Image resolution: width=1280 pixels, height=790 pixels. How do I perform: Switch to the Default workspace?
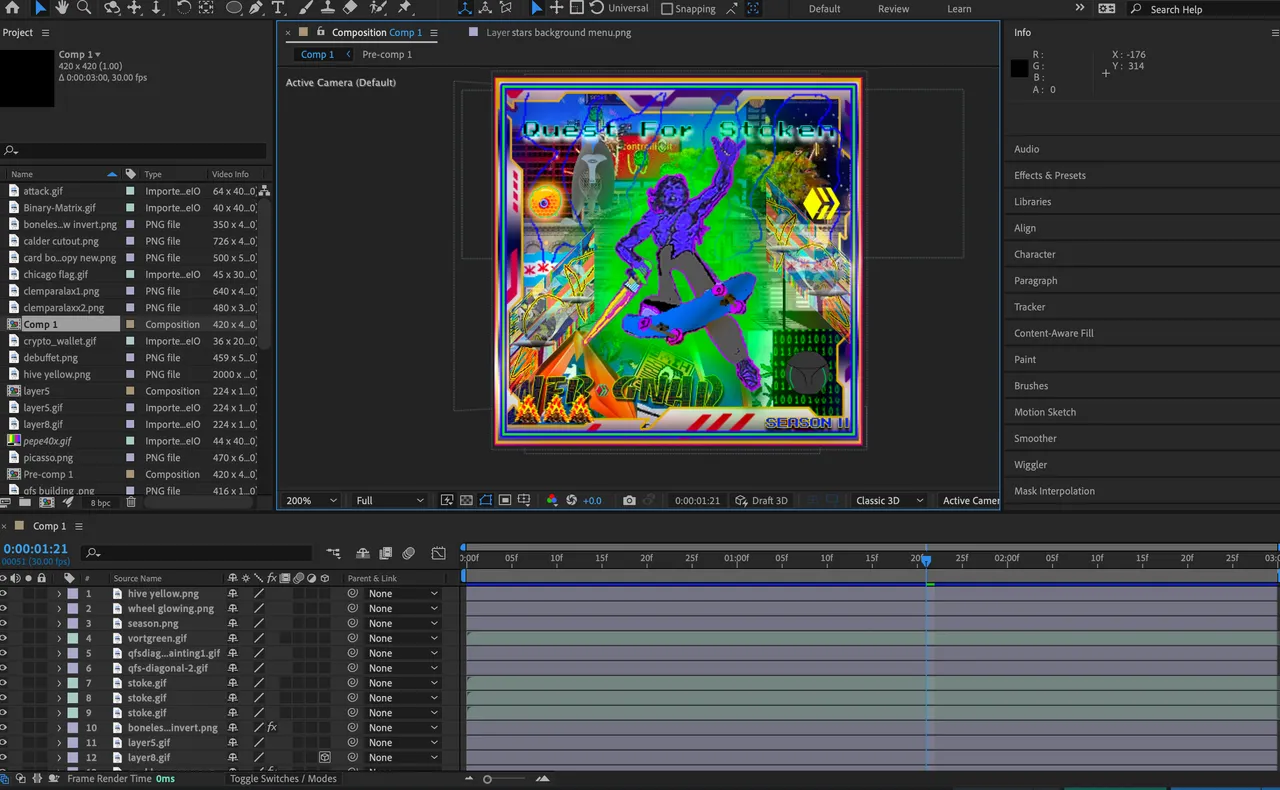pyautogui.click(x=824, y=9)
